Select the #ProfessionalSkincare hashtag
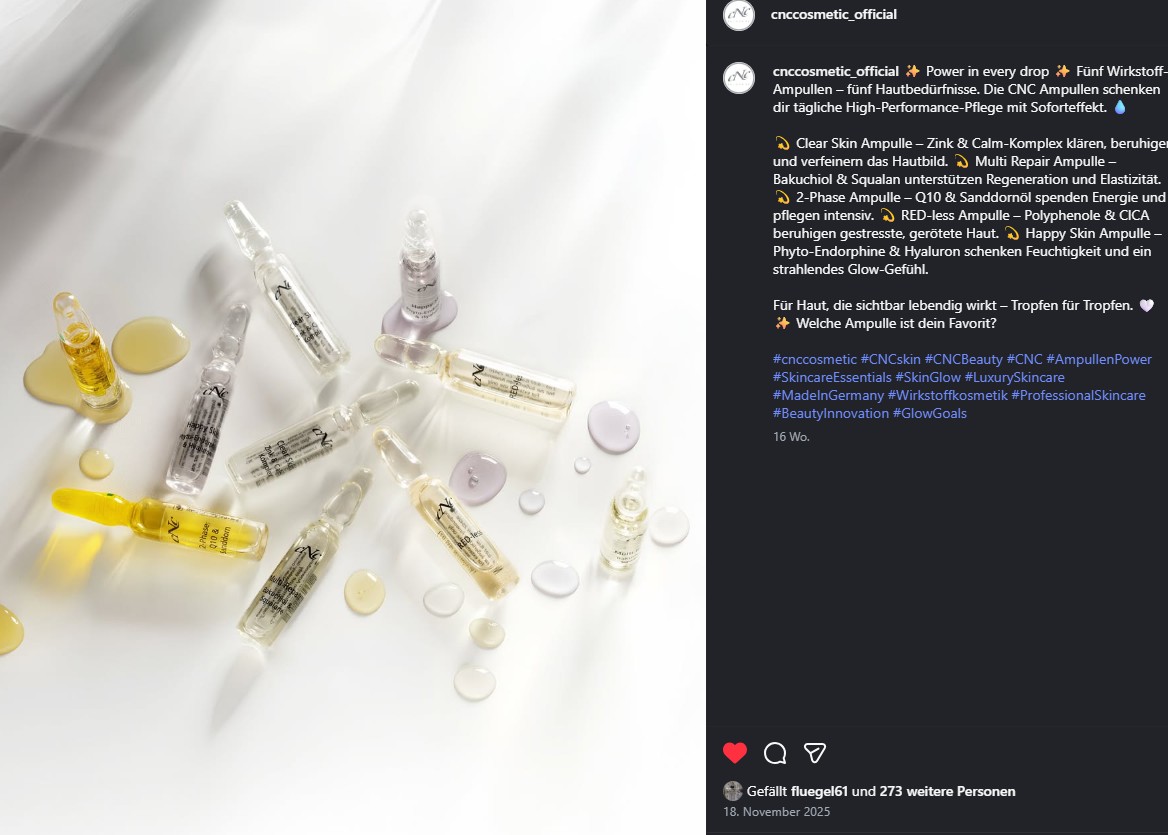 click(x=1078, y=395)
